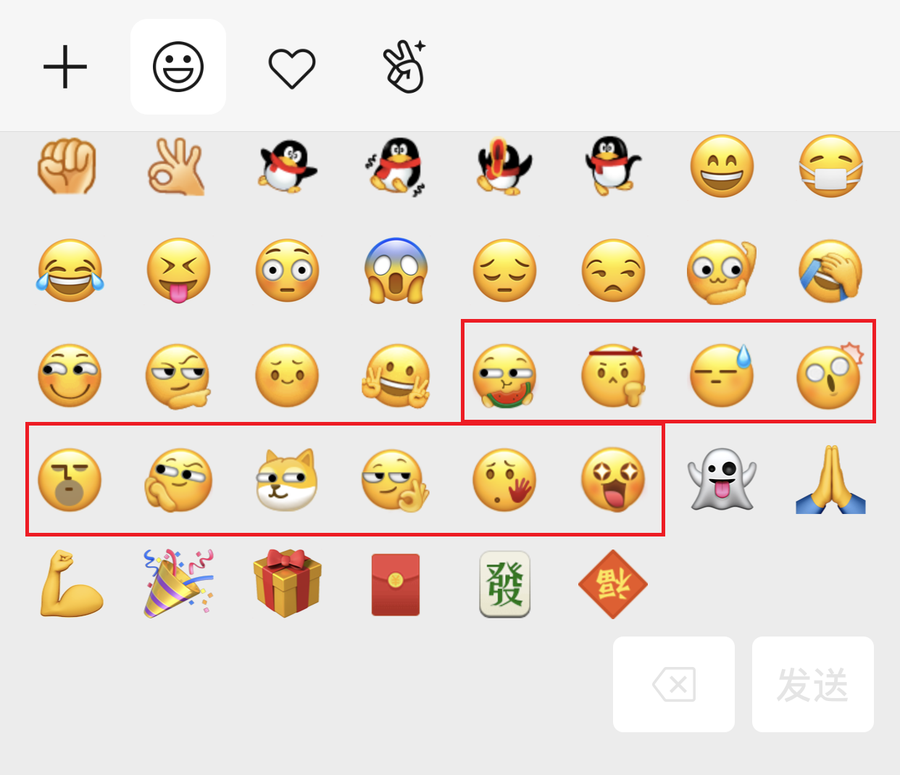Switch to the heart favorites tab
Image resolution: width=900 pixels, height=775 pixels.
click(292, 68)
